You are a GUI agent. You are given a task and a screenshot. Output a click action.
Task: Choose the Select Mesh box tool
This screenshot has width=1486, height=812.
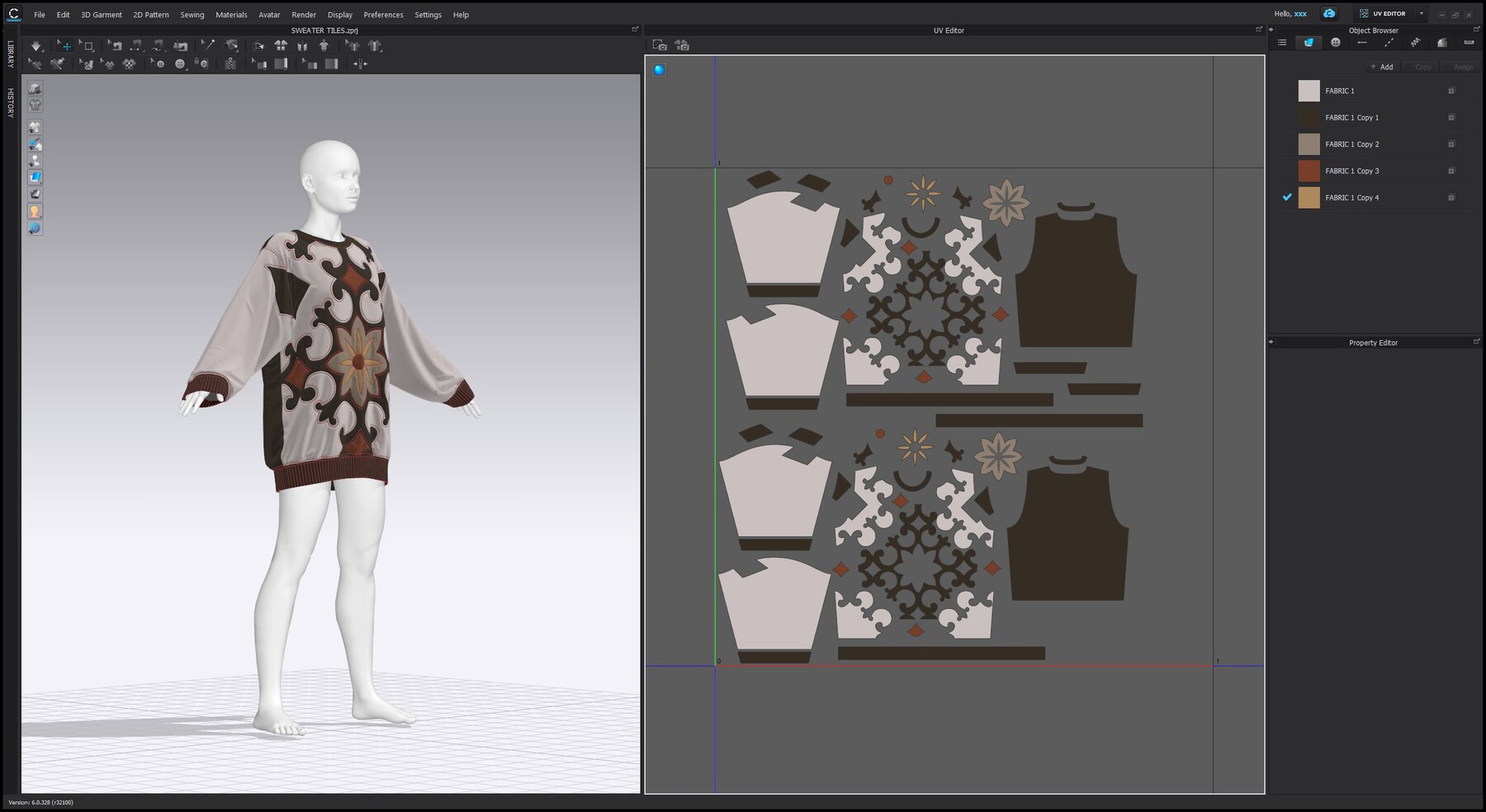click(x=88, y=46)
